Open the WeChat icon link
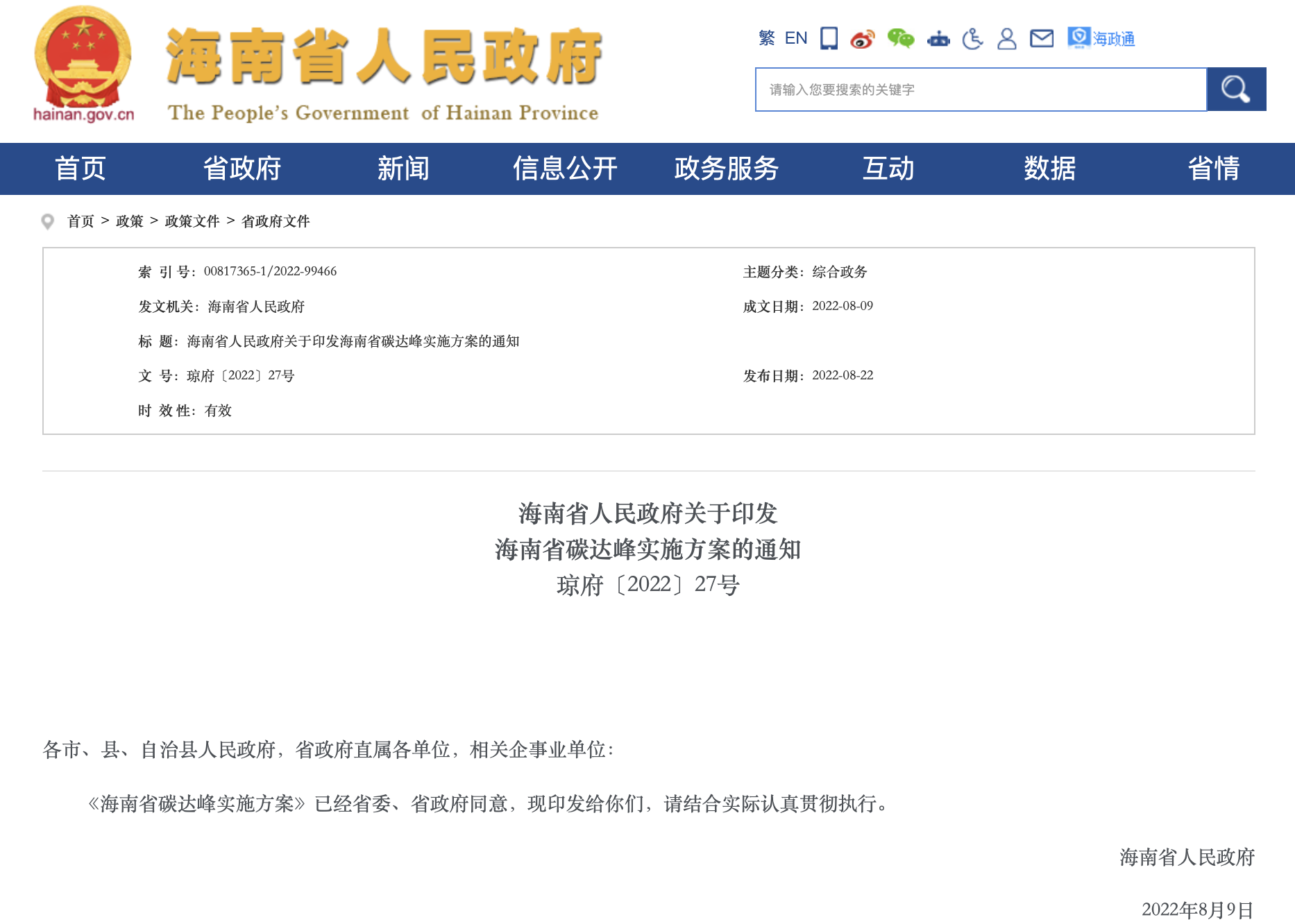The image size is (1295, 924). point(901,38)
